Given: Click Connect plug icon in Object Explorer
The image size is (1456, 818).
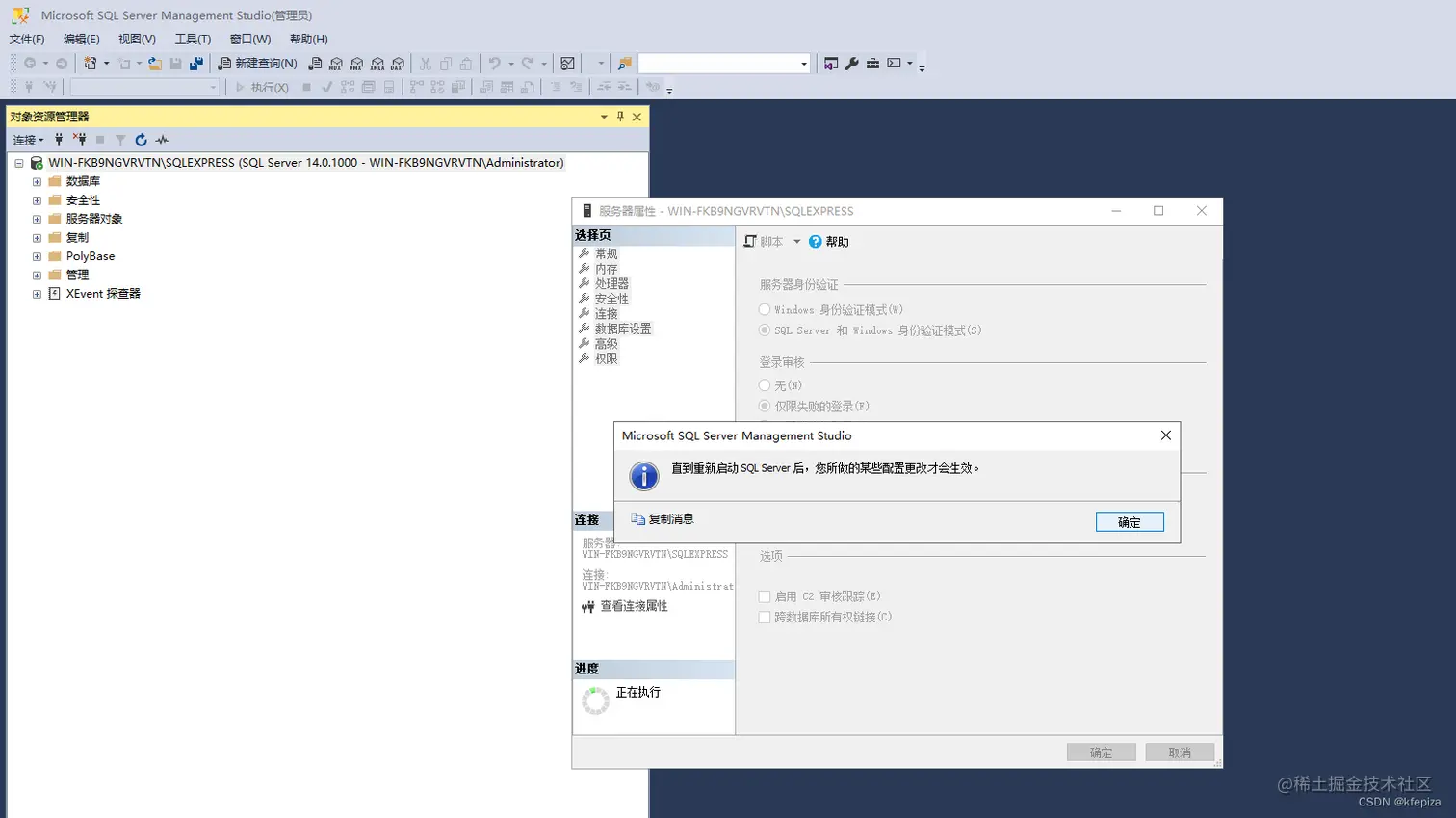Looking at the screenshot, I should point(59,140).
